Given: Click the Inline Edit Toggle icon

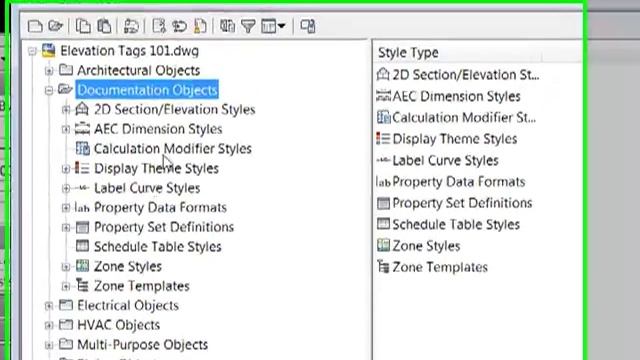Looking at the screenshot, I should pos(307,27).
